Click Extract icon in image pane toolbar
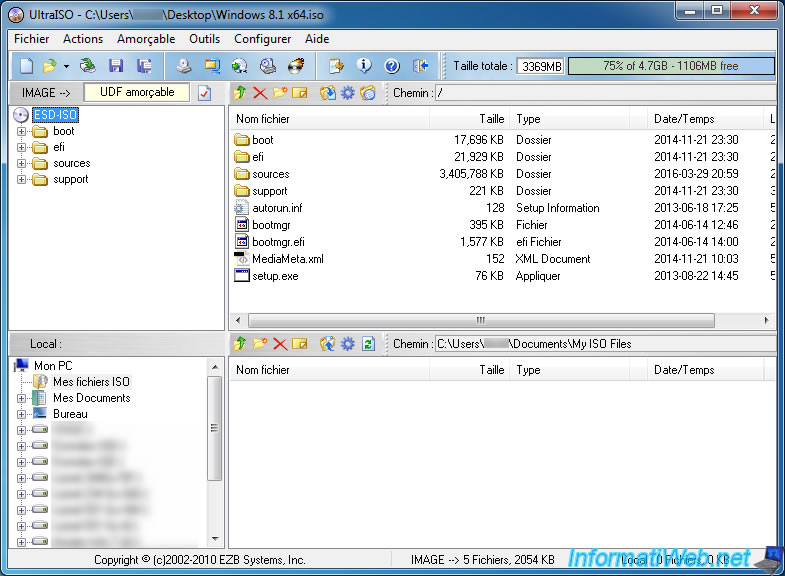Screen dimensions: 785x576 (x=327, y=93)
